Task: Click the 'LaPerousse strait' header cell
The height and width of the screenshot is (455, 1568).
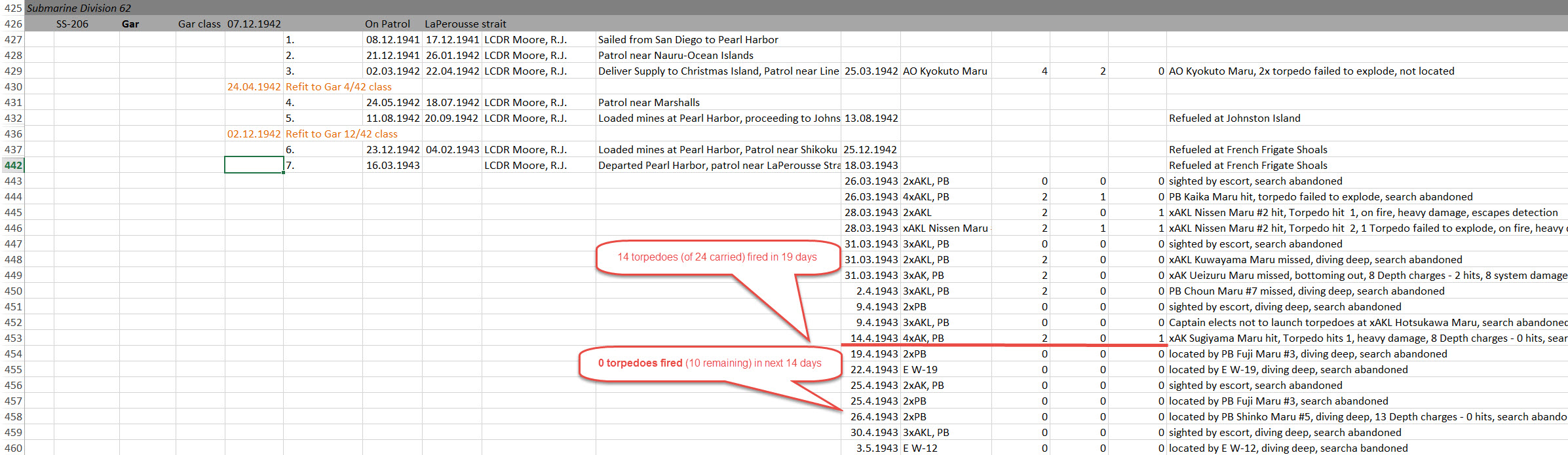Action: pos(465,24)
